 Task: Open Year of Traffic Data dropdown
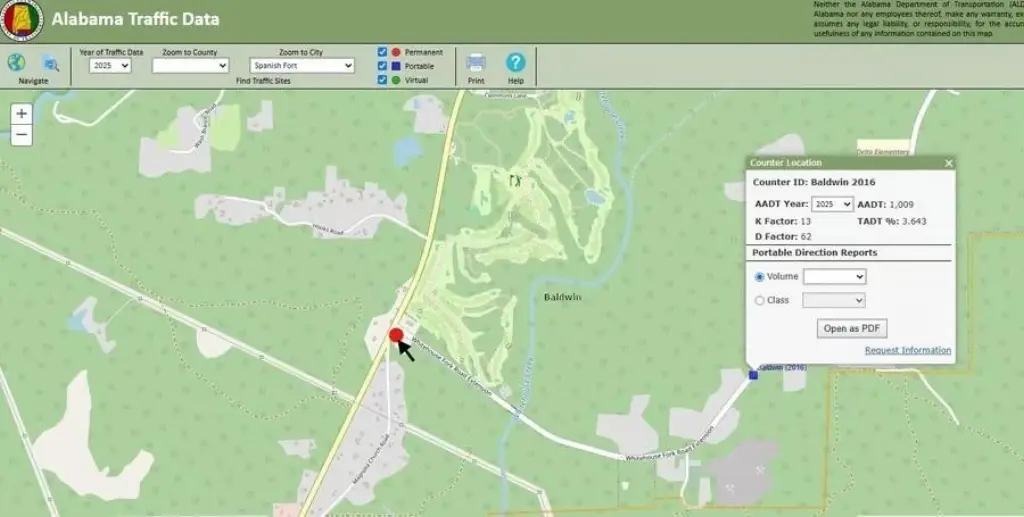(110, 65)
